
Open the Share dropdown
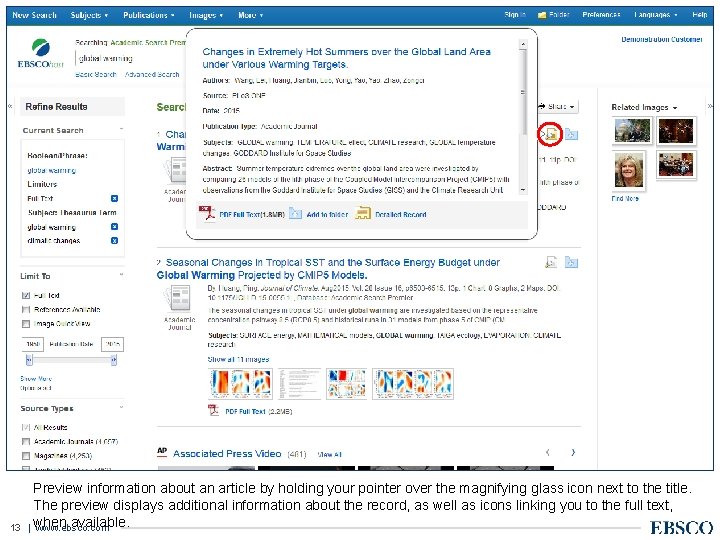[557, 107]
